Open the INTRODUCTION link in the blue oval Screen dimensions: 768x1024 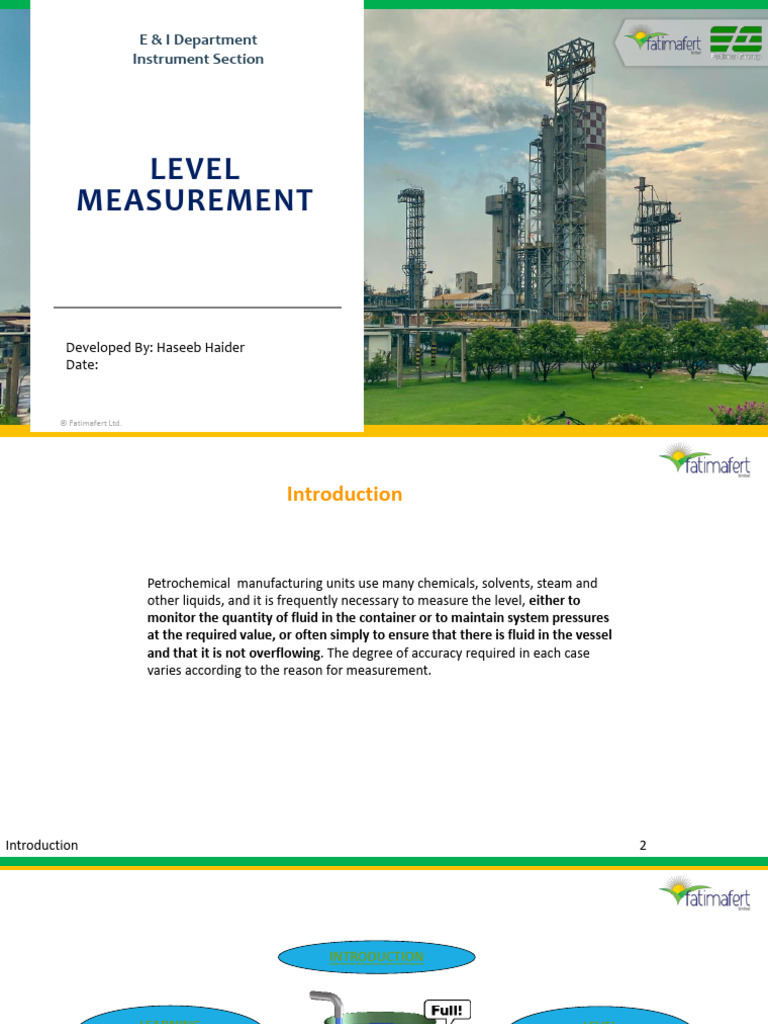(376, 957)
